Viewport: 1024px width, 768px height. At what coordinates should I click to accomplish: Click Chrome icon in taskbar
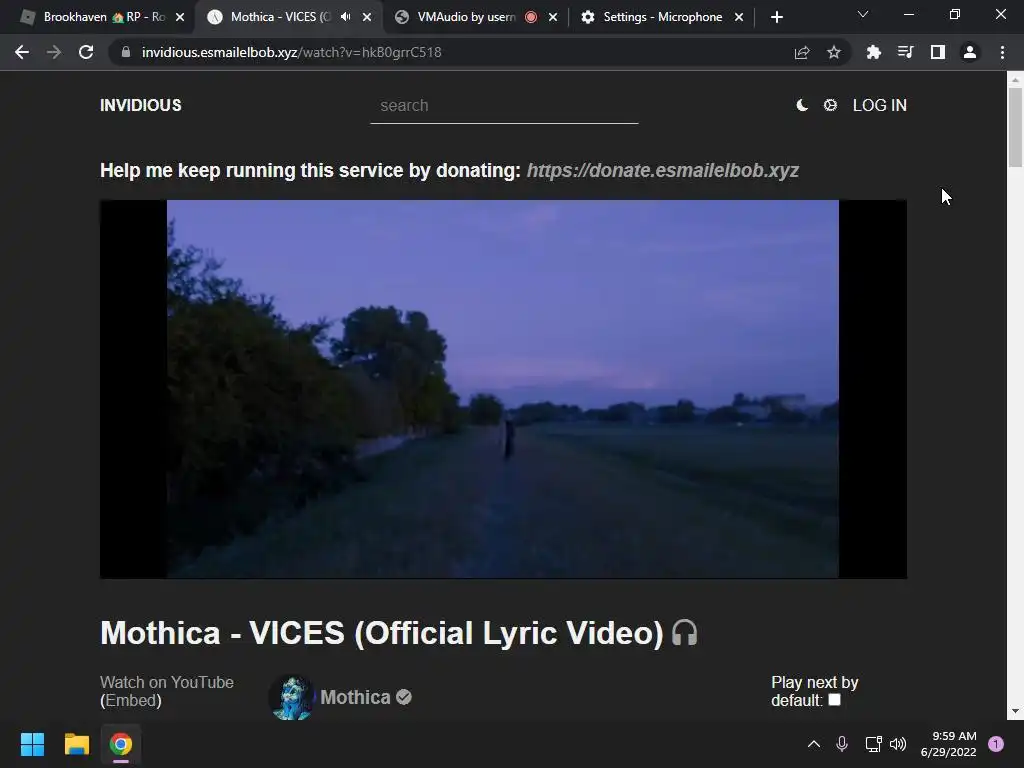121,744
